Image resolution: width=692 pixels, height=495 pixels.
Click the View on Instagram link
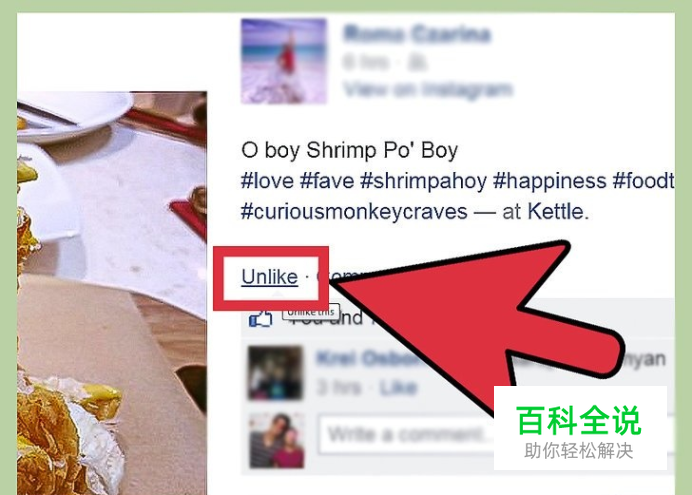(x=428, y=90)
